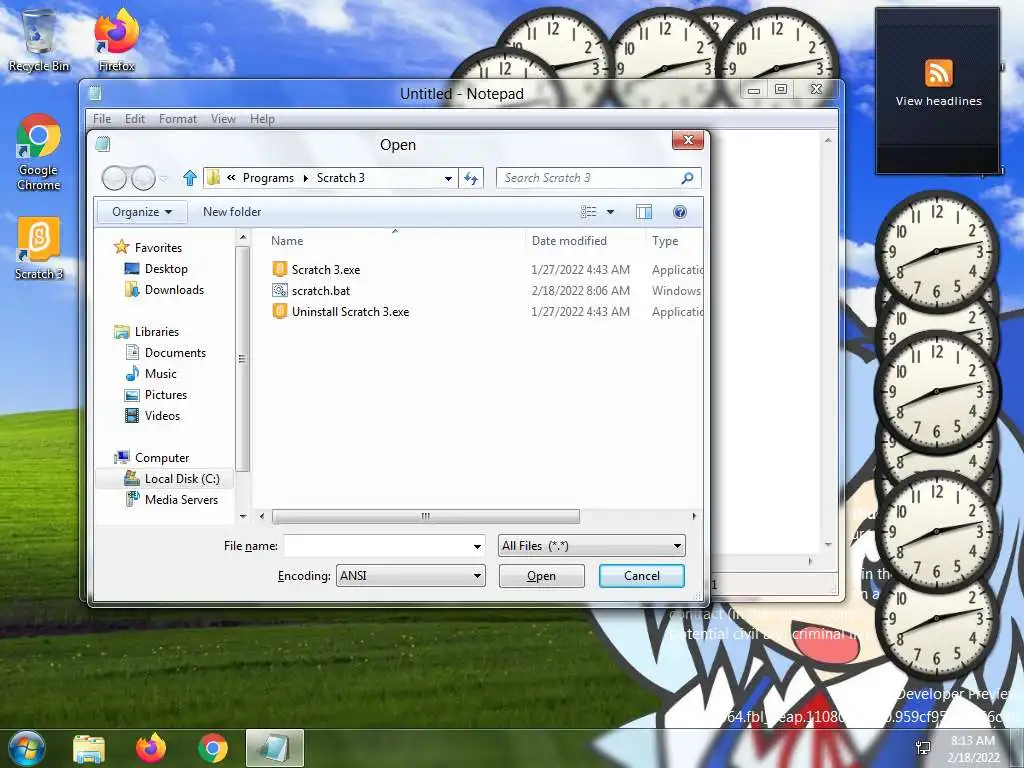Select Media Servers in navigation pane

pos(181,500)
